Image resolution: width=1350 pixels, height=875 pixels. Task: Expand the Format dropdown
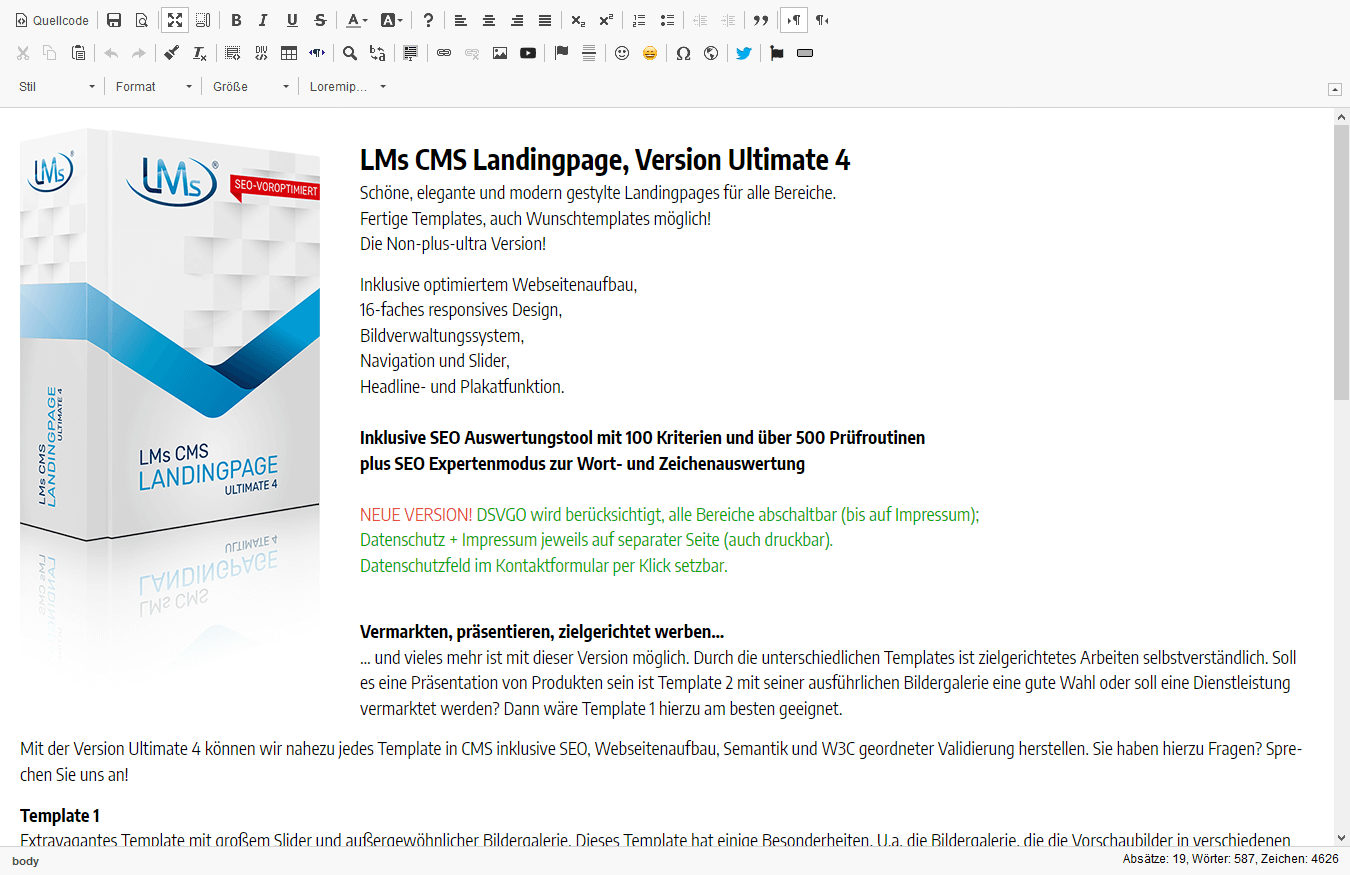pyautogui.click(x=154, y=87)
